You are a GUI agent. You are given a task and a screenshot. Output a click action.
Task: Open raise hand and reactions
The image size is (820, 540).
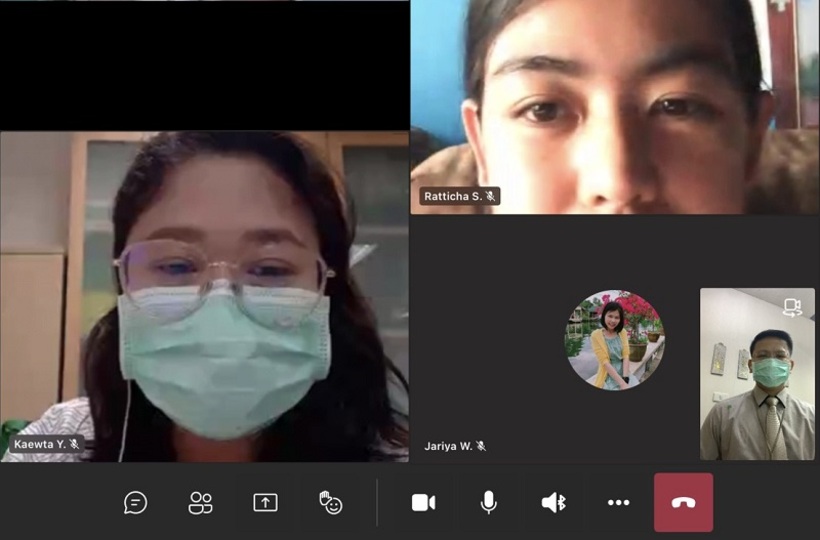330,502
